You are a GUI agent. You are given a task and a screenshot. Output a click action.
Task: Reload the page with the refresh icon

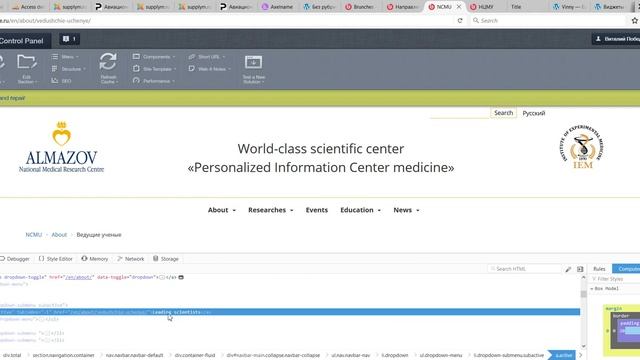coord(460,20)
